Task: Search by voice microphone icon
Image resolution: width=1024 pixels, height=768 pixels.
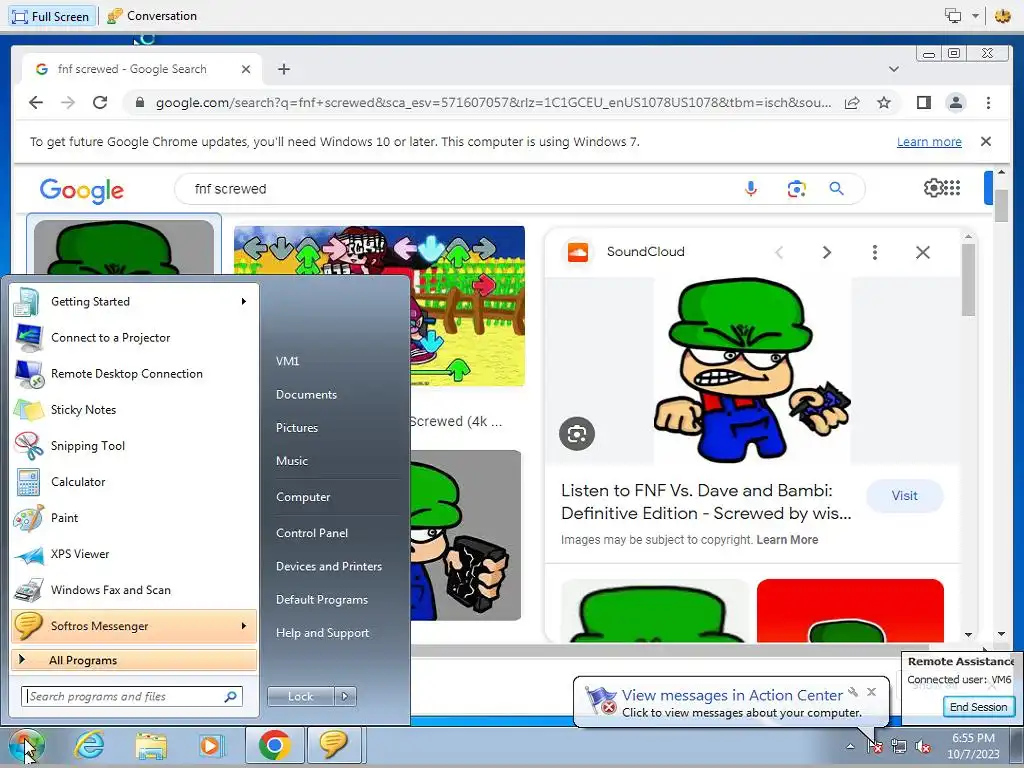Action: pos(751,189)
